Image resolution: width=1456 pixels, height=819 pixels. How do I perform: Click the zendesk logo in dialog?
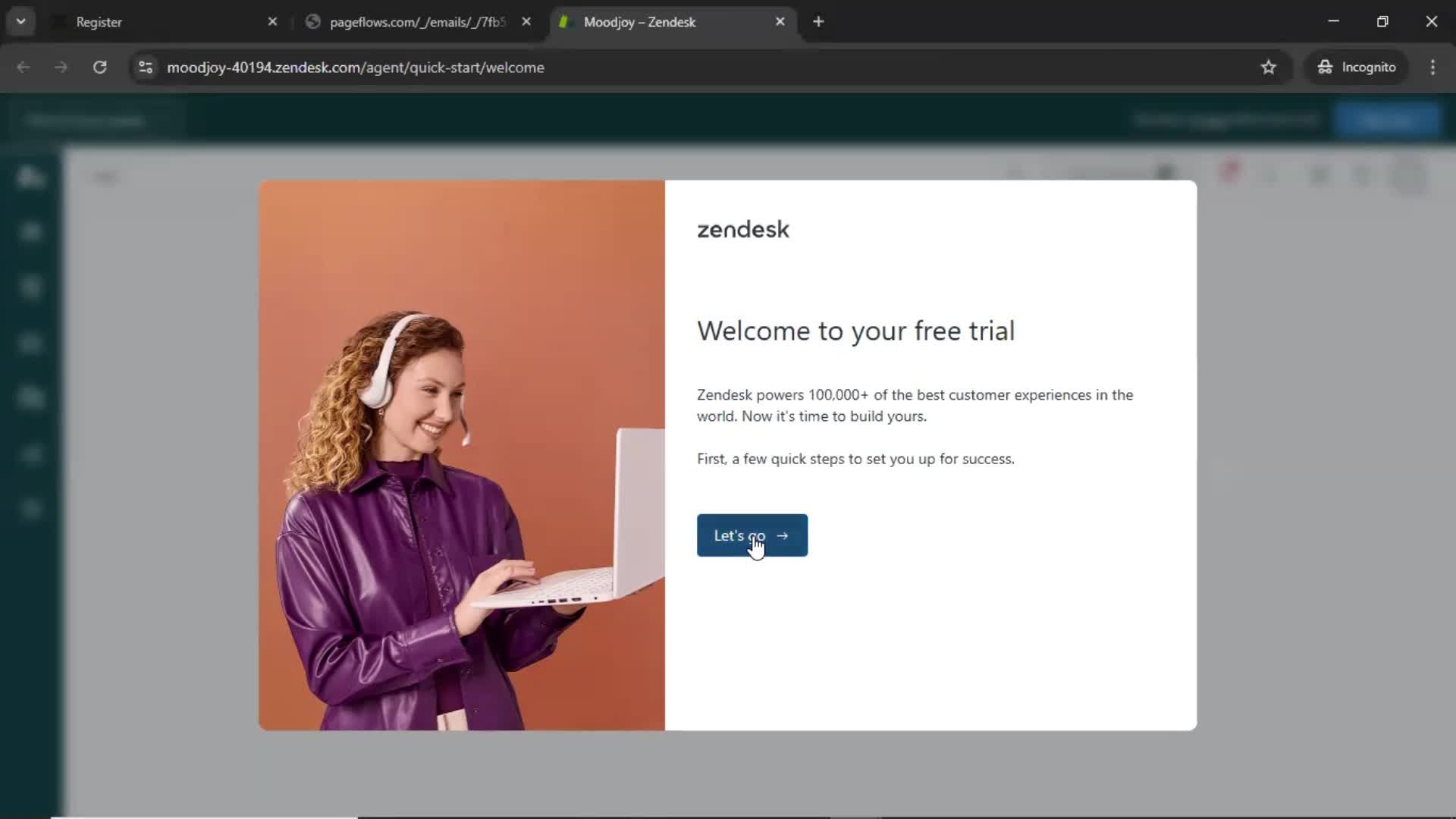point(743,230)
